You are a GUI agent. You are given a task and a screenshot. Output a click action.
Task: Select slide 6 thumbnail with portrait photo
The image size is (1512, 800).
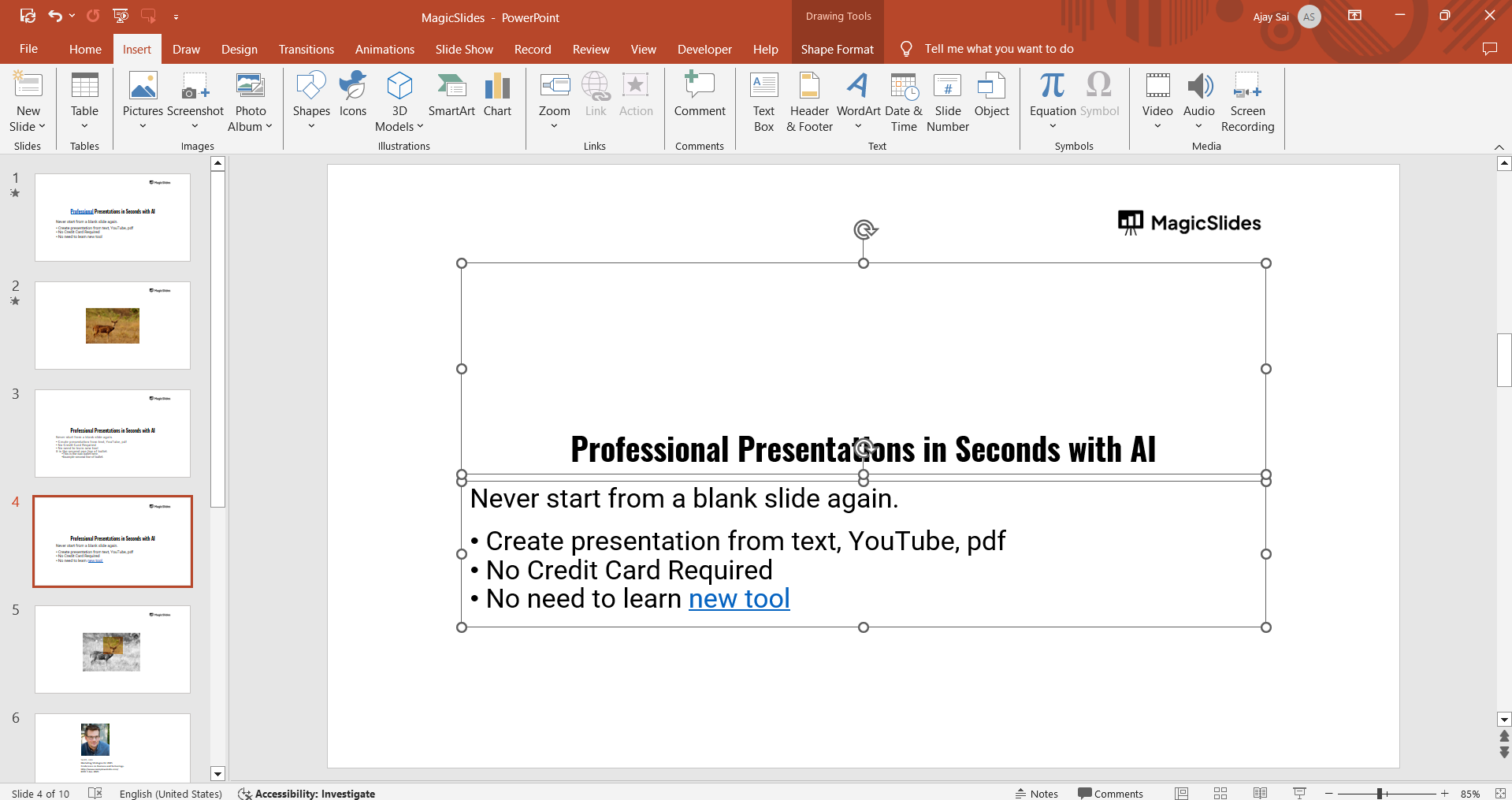click(x=113, y=748)
